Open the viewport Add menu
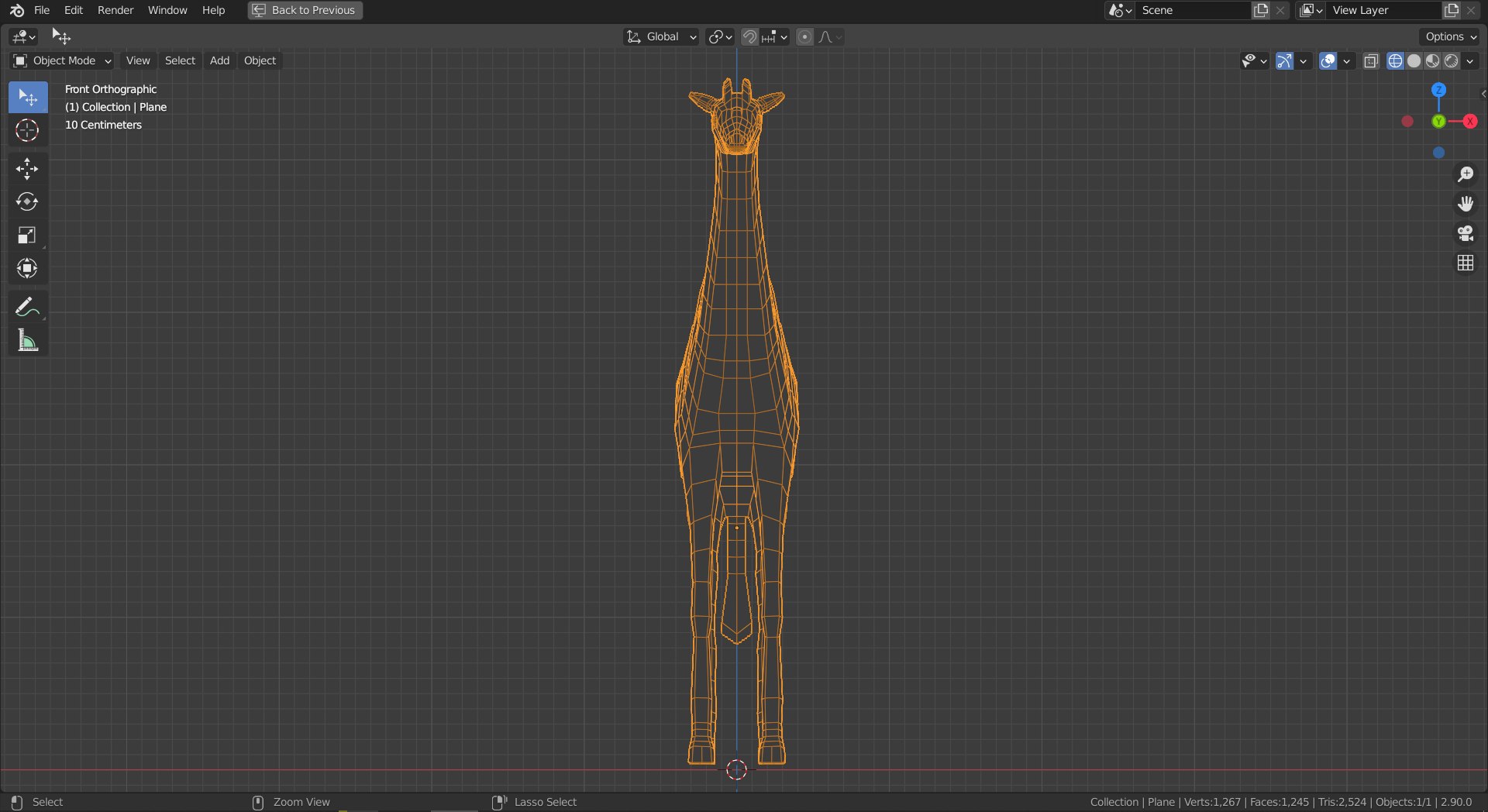This screenshot has width=1488, height=812. coord(219,60)
